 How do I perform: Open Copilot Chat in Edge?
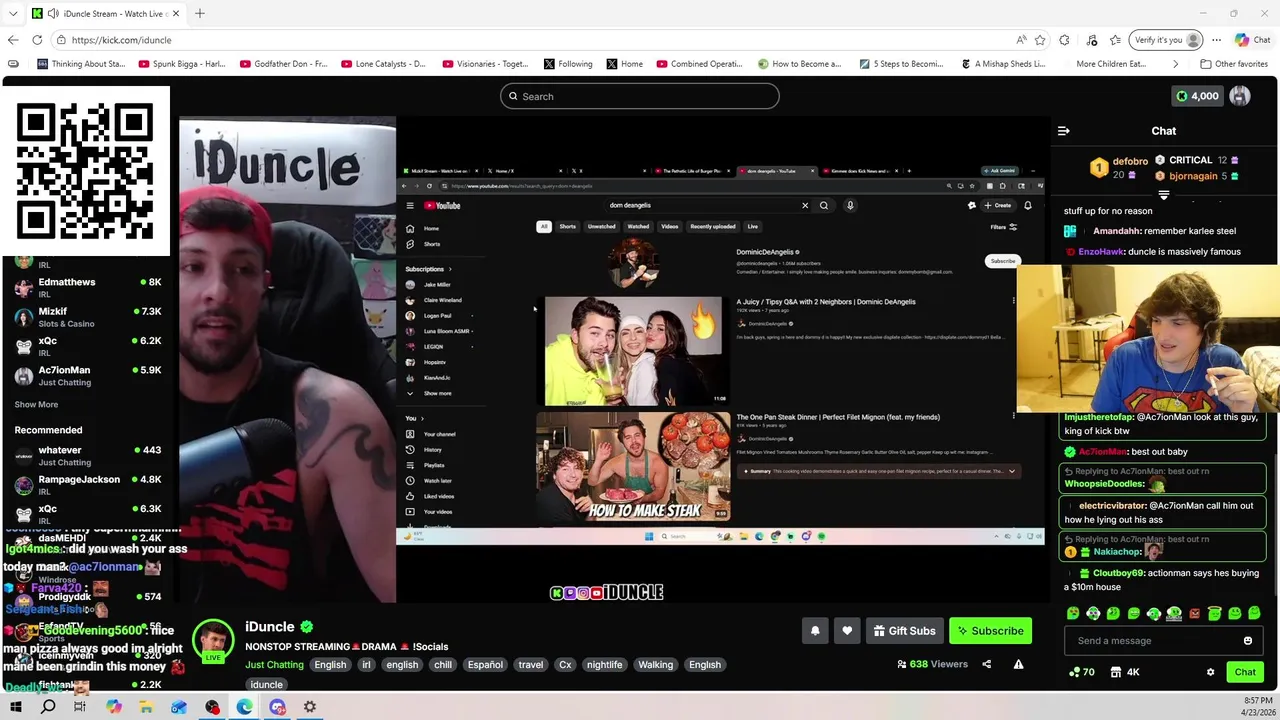(x=1253, y=40)
